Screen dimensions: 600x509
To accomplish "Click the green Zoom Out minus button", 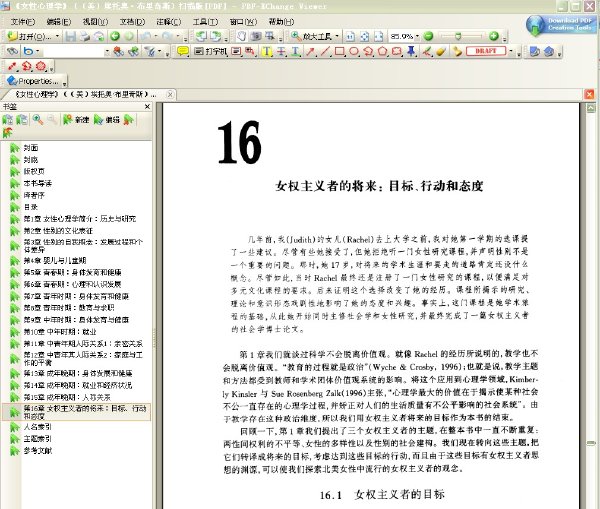I will (429, 36).
